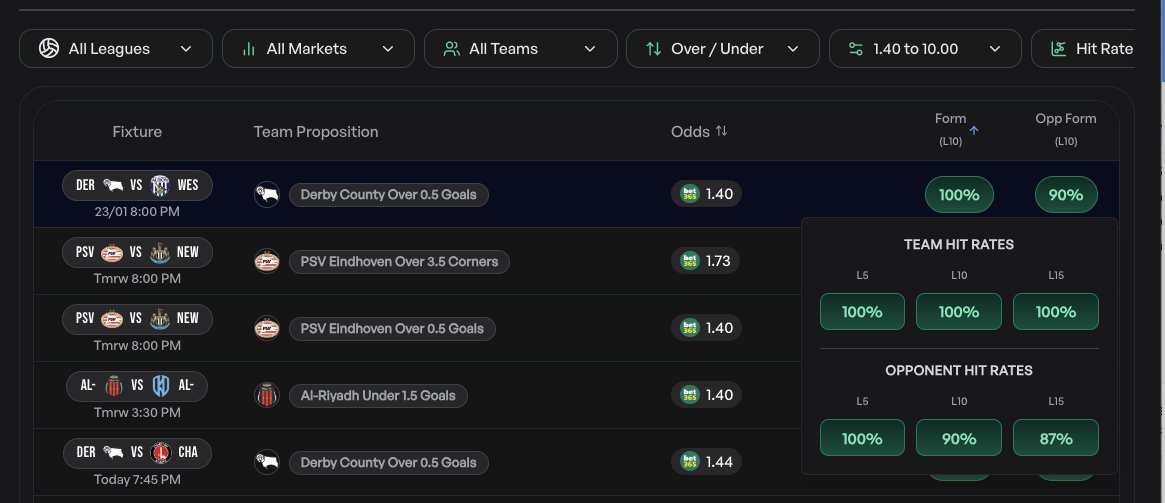This screenshot has width=1165, height=503.
Task: Click the opponent L5 100% hit rate badge
Action: click(863, 438)
